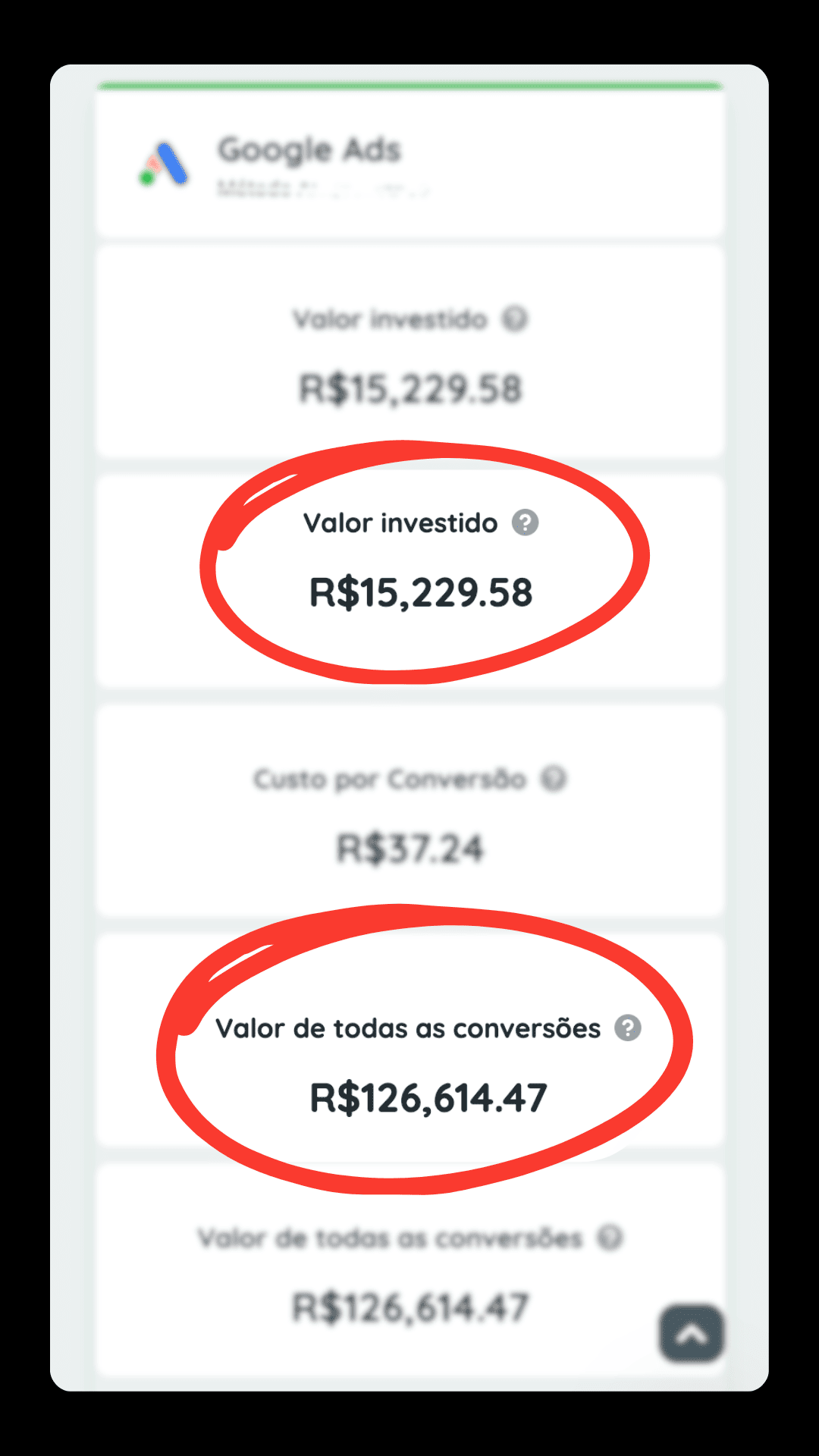Select the red-circled R$15,229.58 amount

(x=421, y=592)
